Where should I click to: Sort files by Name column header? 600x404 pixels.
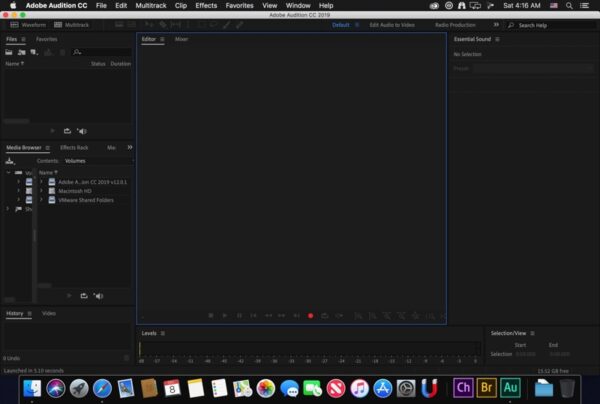(x=15, y=64)
